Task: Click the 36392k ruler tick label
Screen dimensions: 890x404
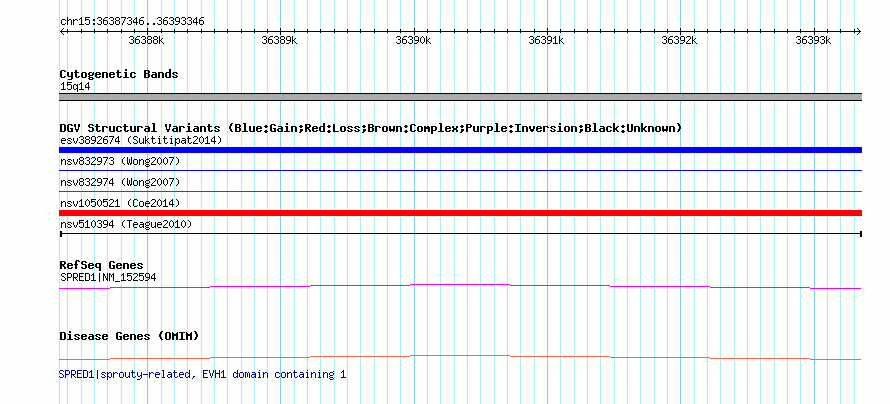Action: [680, 41]
